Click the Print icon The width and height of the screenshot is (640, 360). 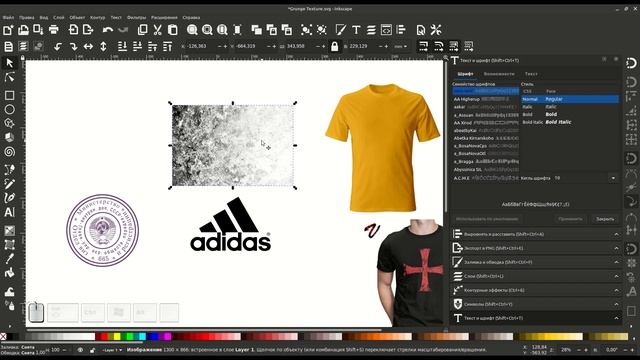(x=53, y=30)
